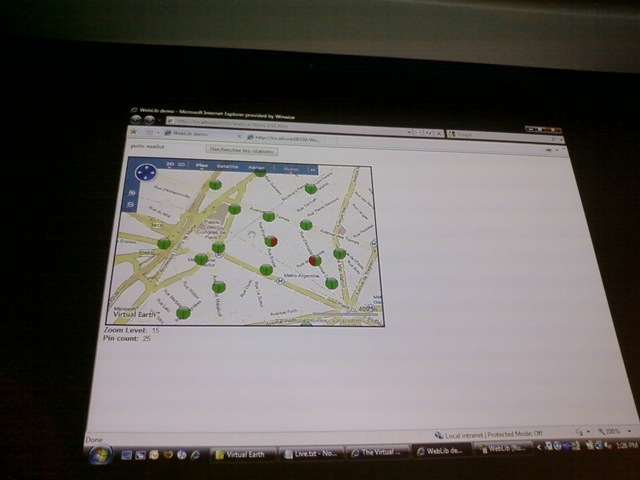Switch to The Virtual... taskbar window
Screen dimensions: 640x480
(378, 452)
